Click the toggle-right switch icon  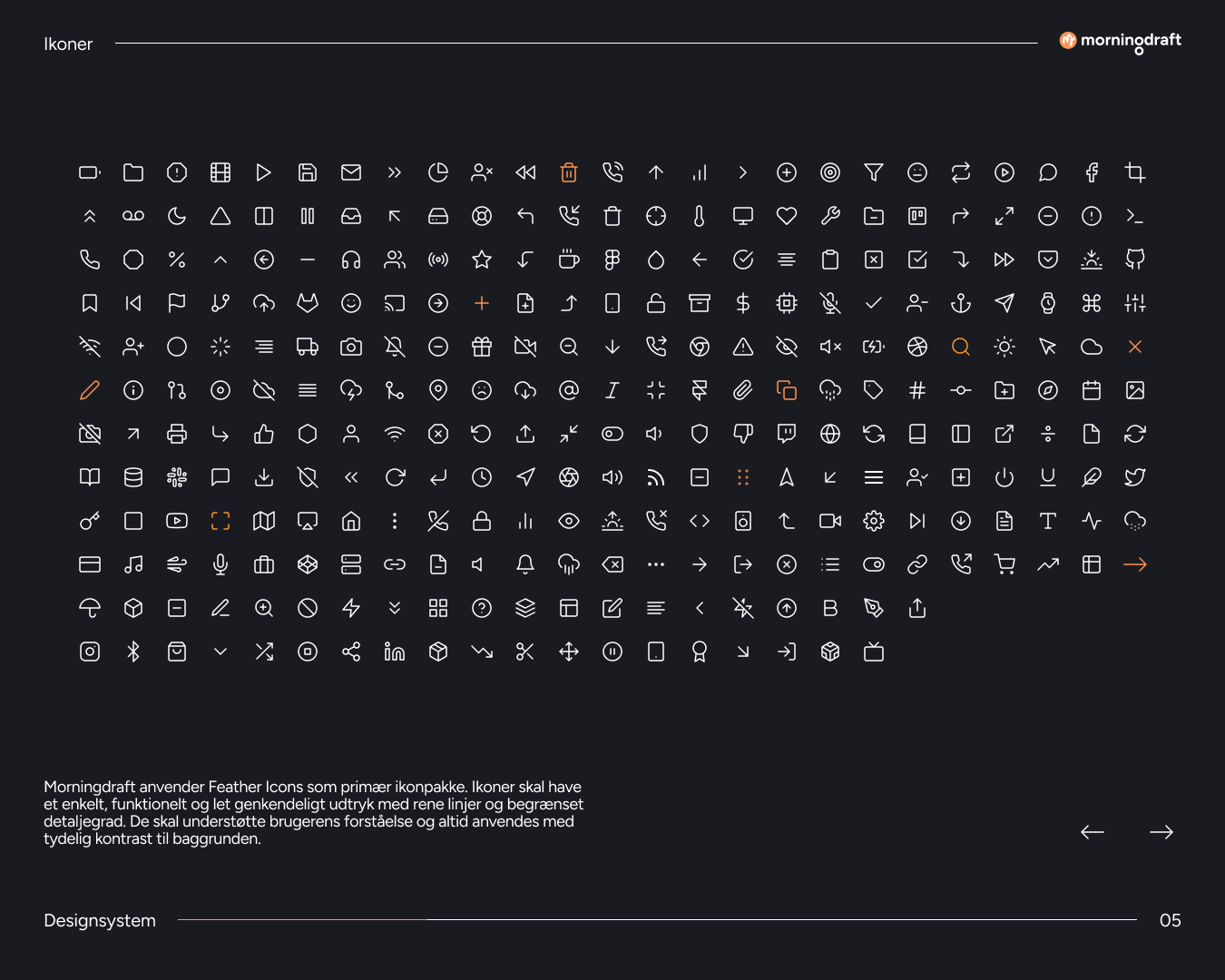(x=874, y=564)
